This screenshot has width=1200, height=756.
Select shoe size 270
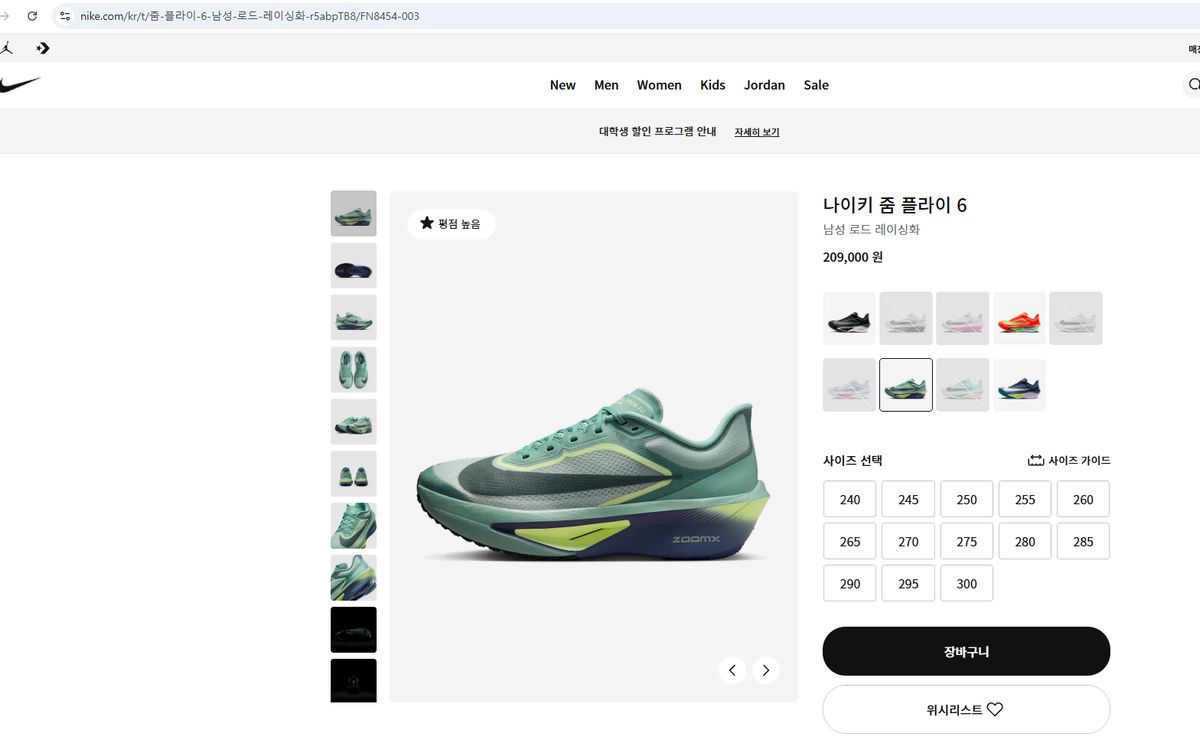[x=908, y=542]
